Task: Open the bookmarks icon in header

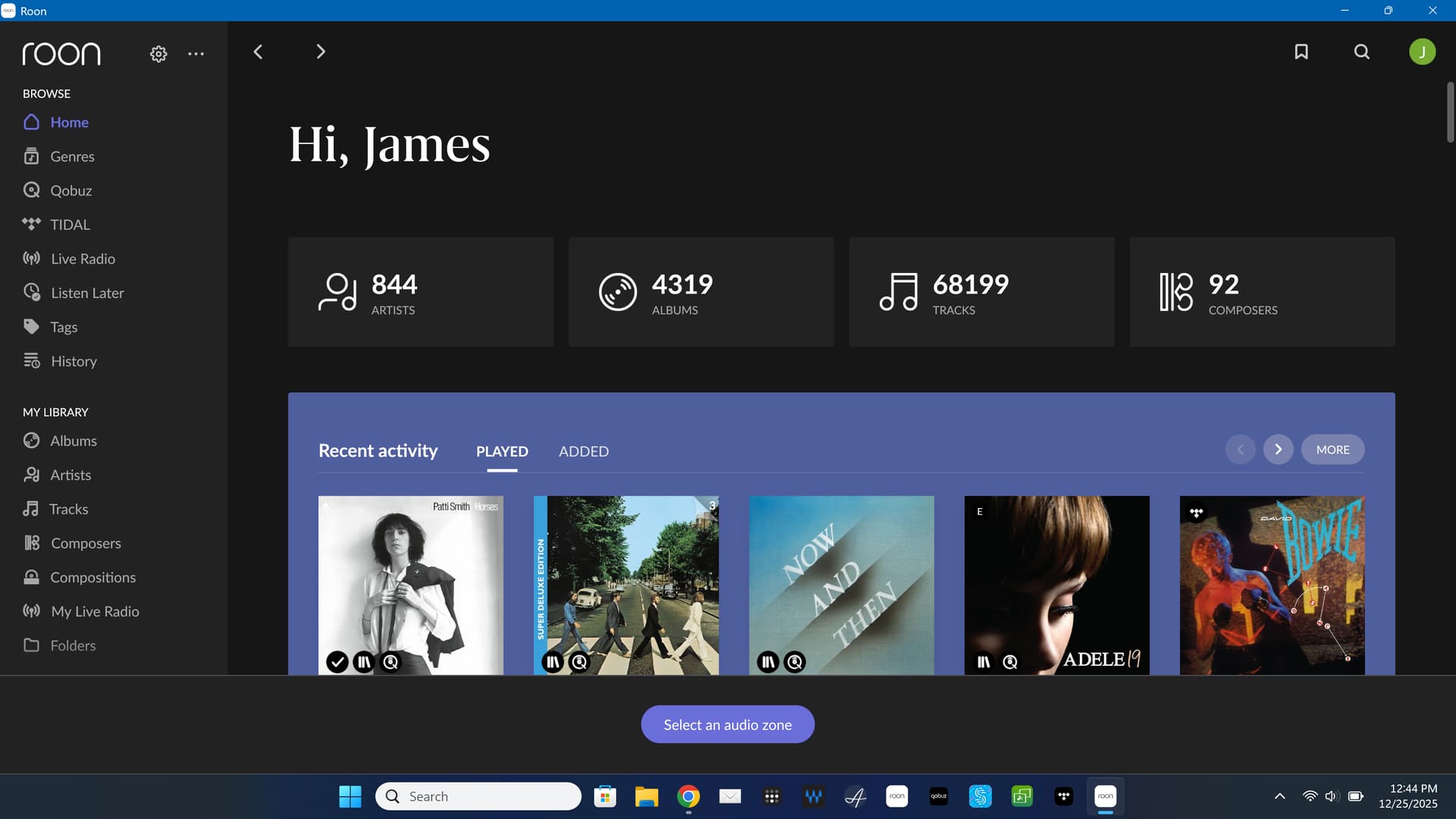Action: point(1301,52)
